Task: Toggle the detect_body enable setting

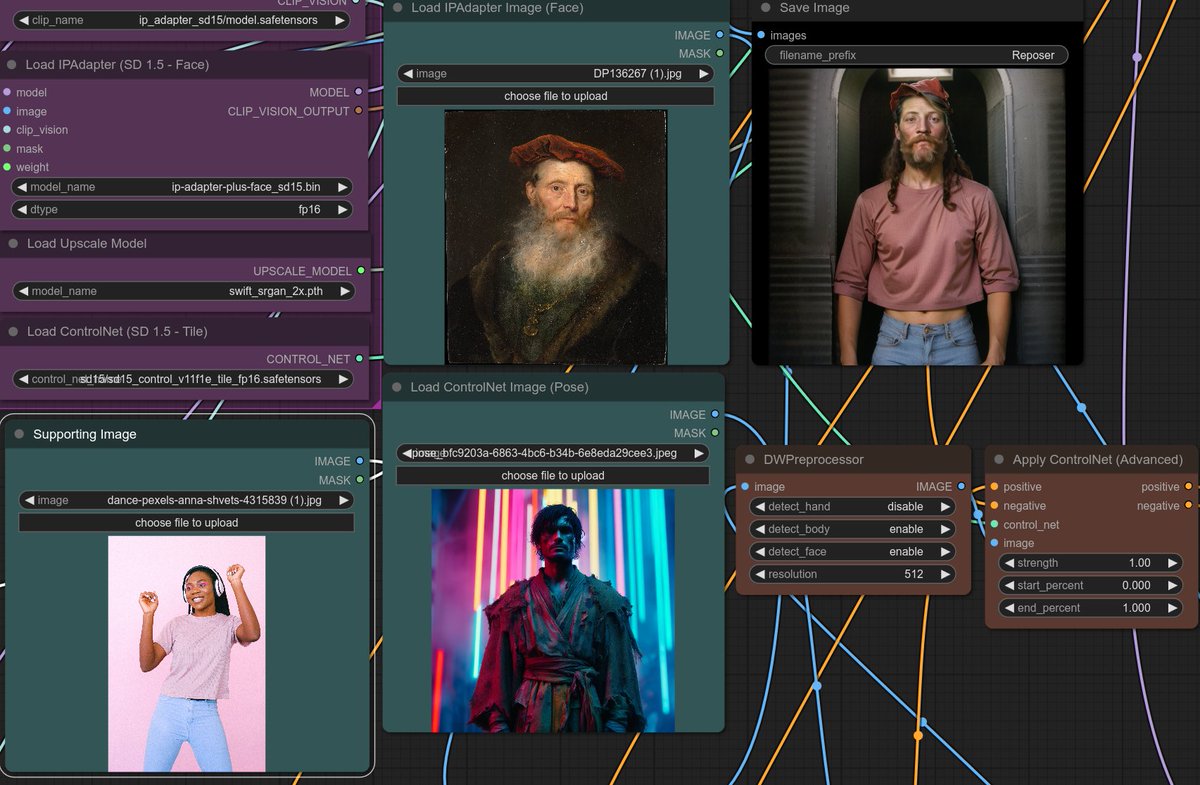Action: coord(852,529)
